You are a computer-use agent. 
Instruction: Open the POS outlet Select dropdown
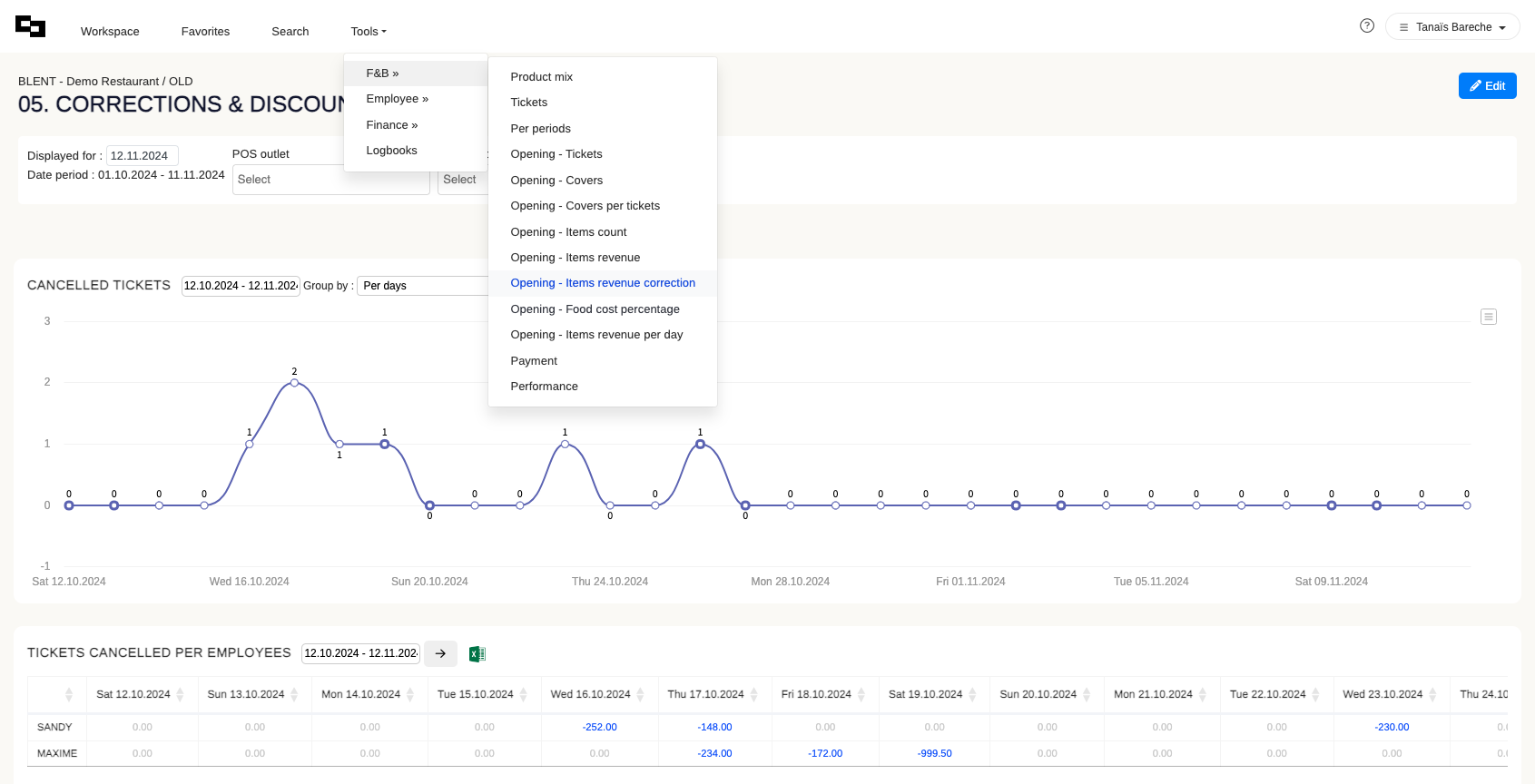click(x=330, y=180)
